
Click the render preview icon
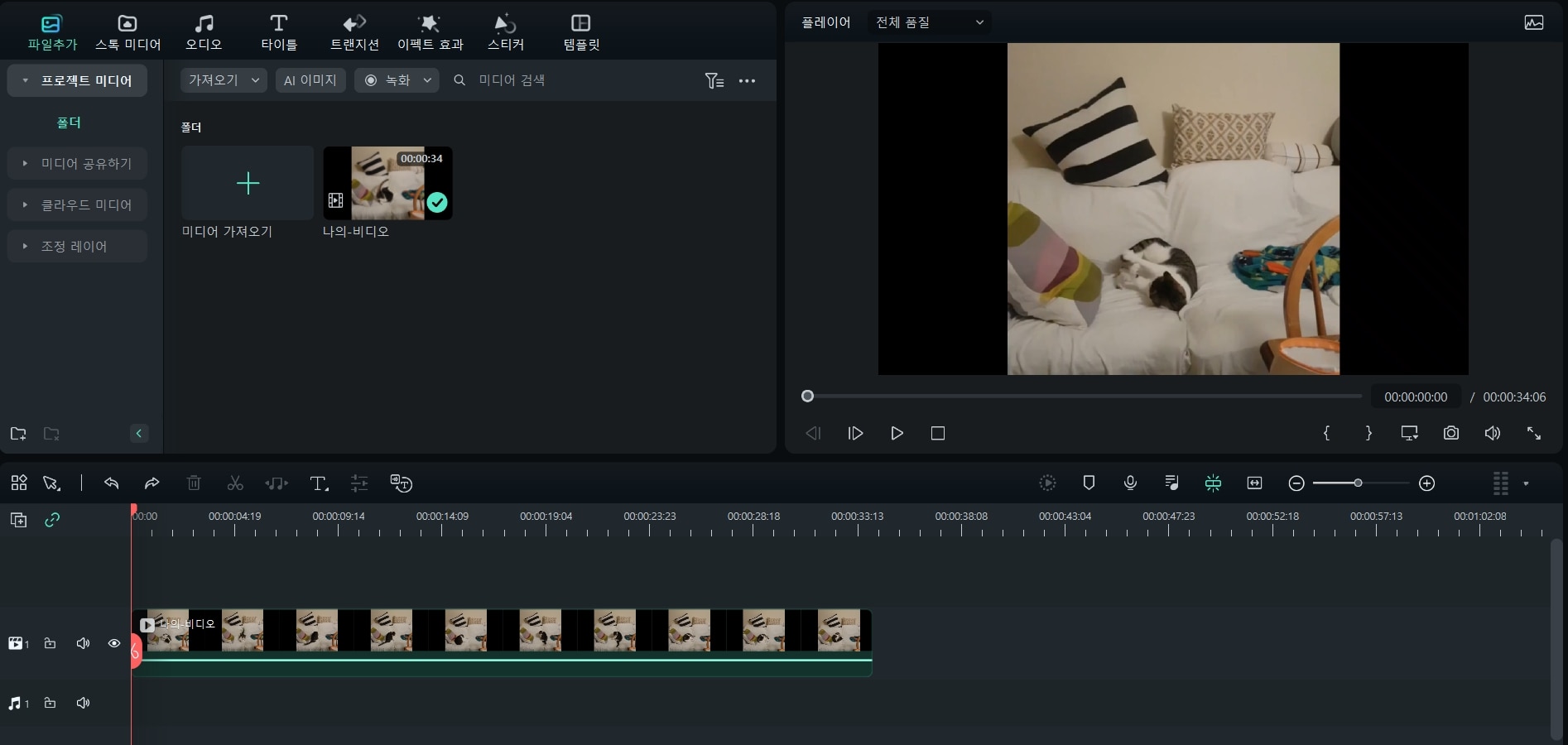tap(1047, 483)
